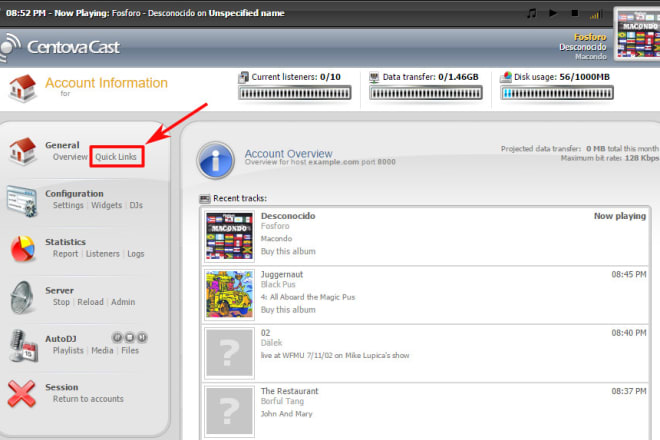Click the Borful Tang artist name
The height and width of the screenshot is (440, 660).
(x=282, y=401)
